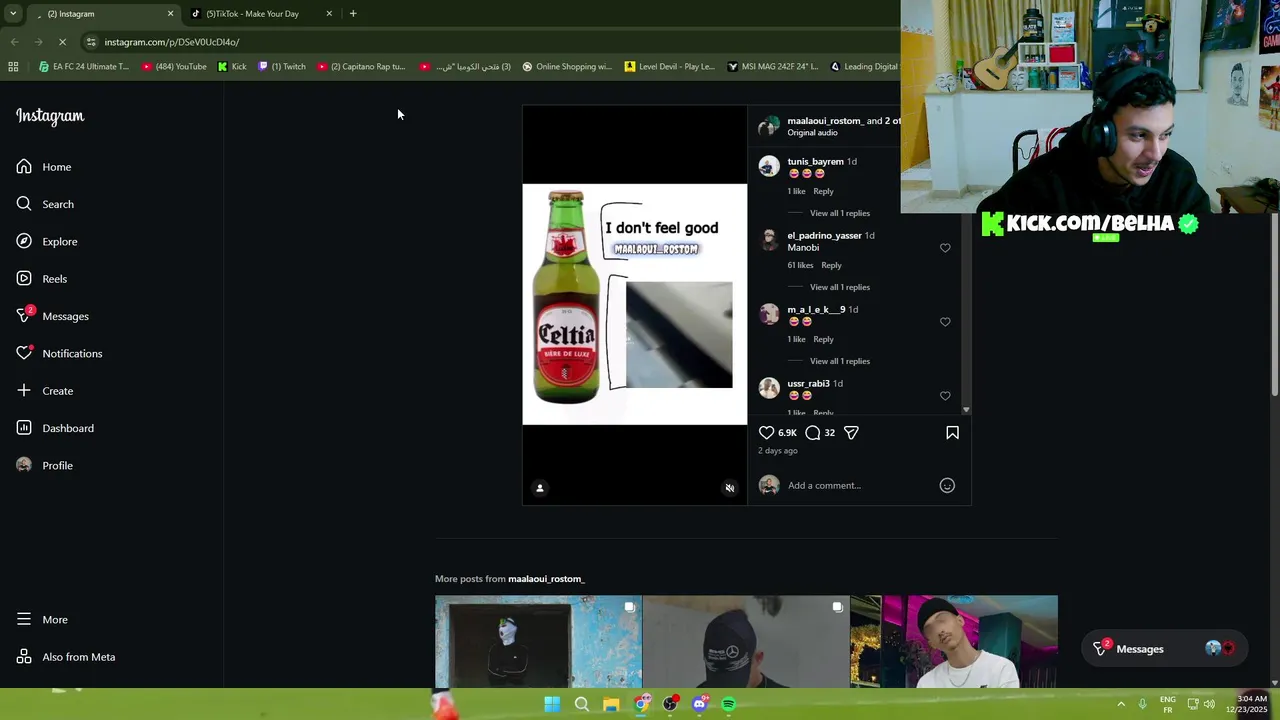Open the browser apps grid shortcut
The width and height of the screenshot is (1280, 720).
pyautogui.click(x=13, y=67)
